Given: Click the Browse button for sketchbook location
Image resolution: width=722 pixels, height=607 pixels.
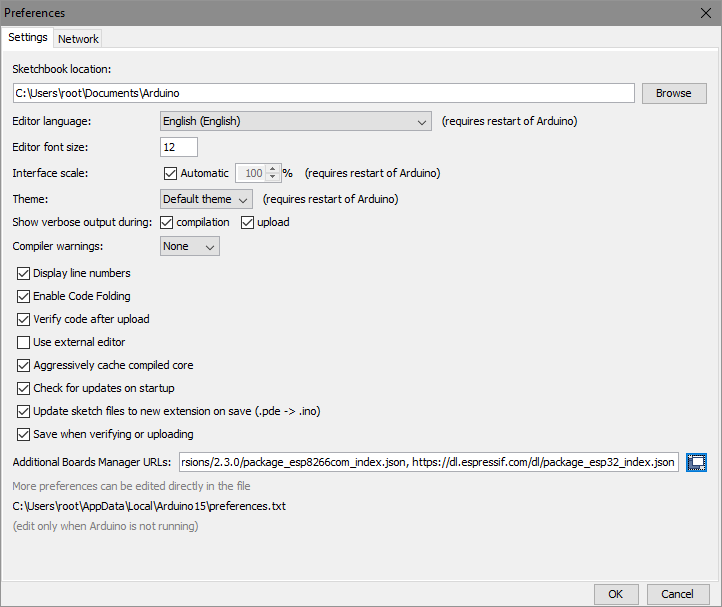Looking at the screenshot, I should point(674,93).
